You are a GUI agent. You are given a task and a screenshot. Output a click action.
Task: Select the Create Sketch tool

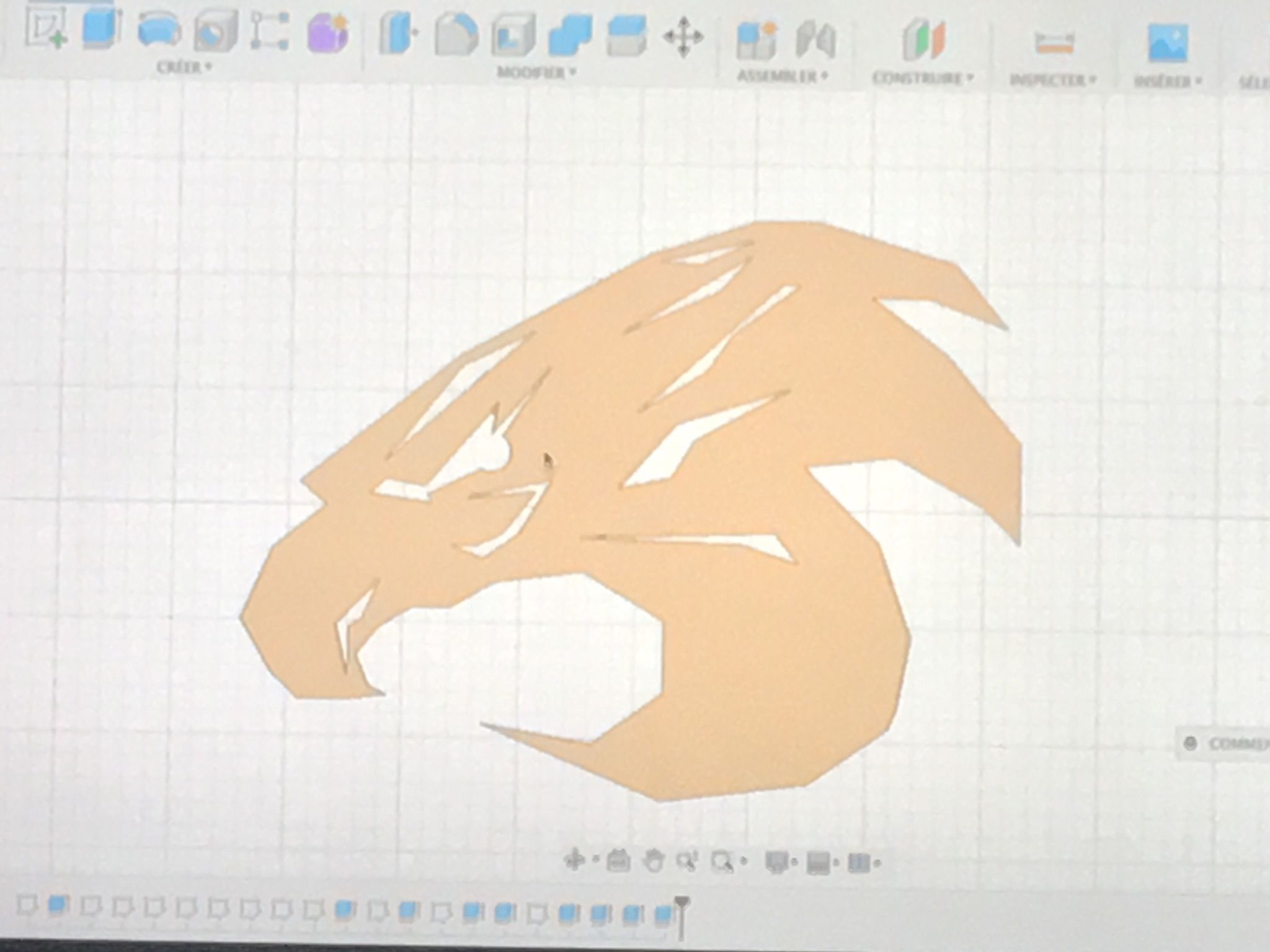point(46,30)
